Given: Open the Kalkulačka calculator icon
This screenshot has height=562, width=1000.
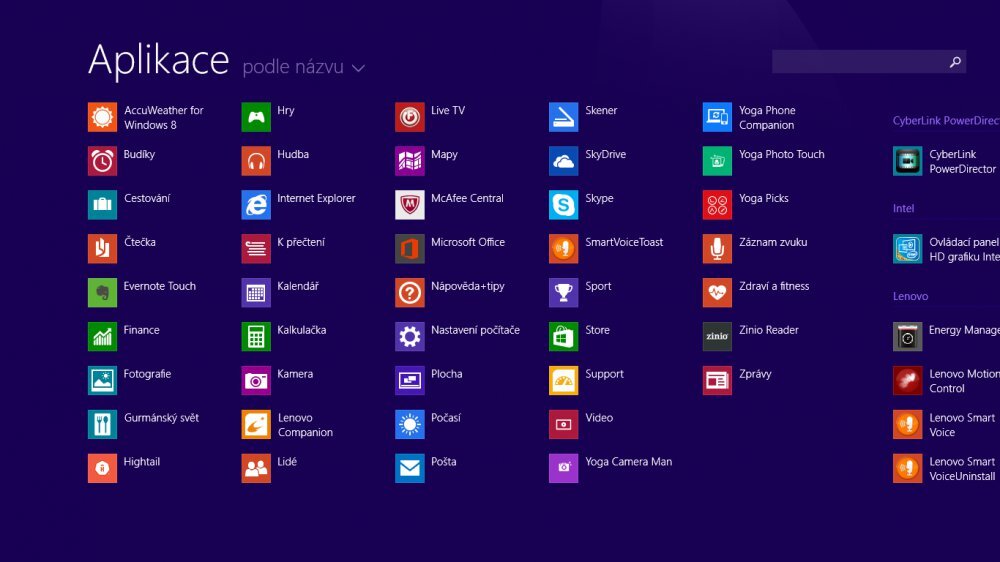Looking at the screenshot, I should pyautogui.click(x=256, y=337).
